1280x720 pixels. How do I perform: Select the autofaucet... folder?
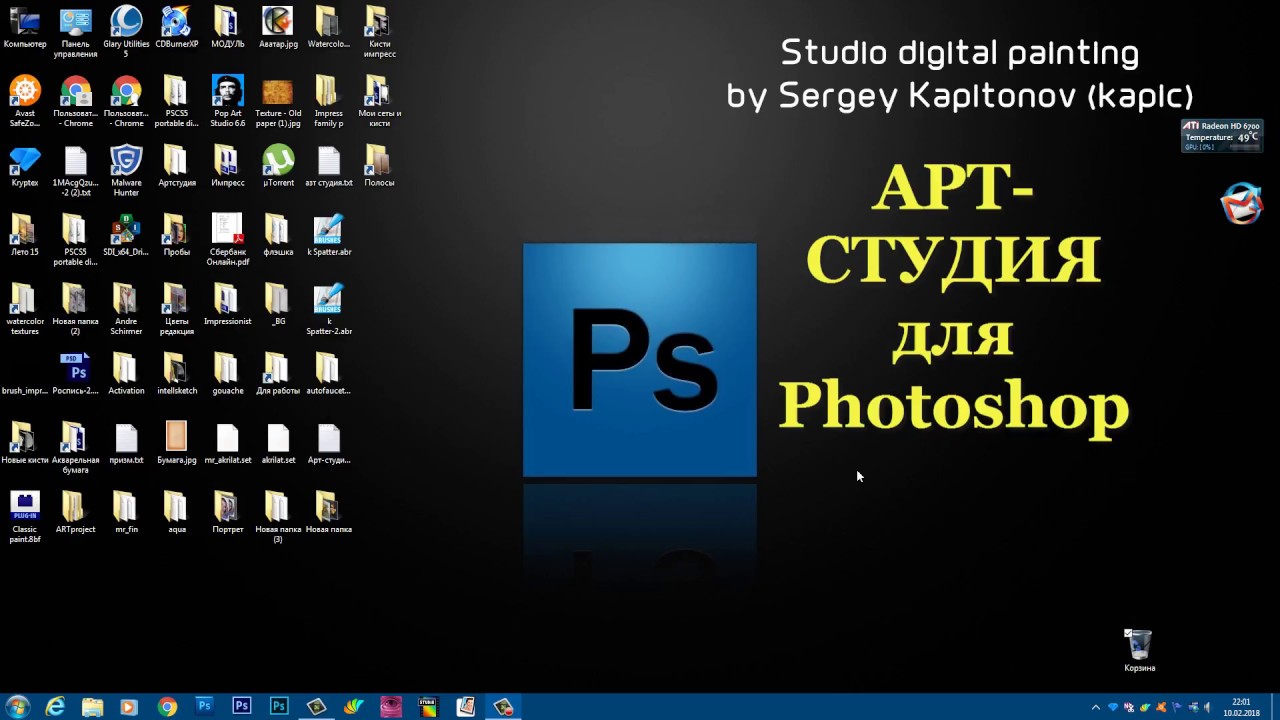(x=328, y=374)
